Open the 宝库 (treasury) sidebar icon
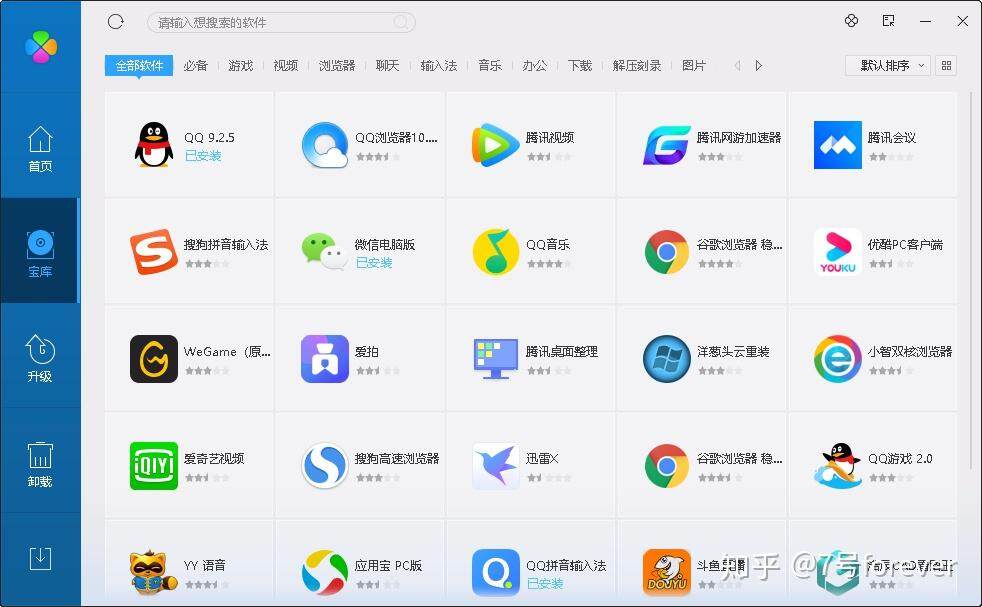Image resolution: width=982 pixels, height=607 pixels. tap(40, 252)
